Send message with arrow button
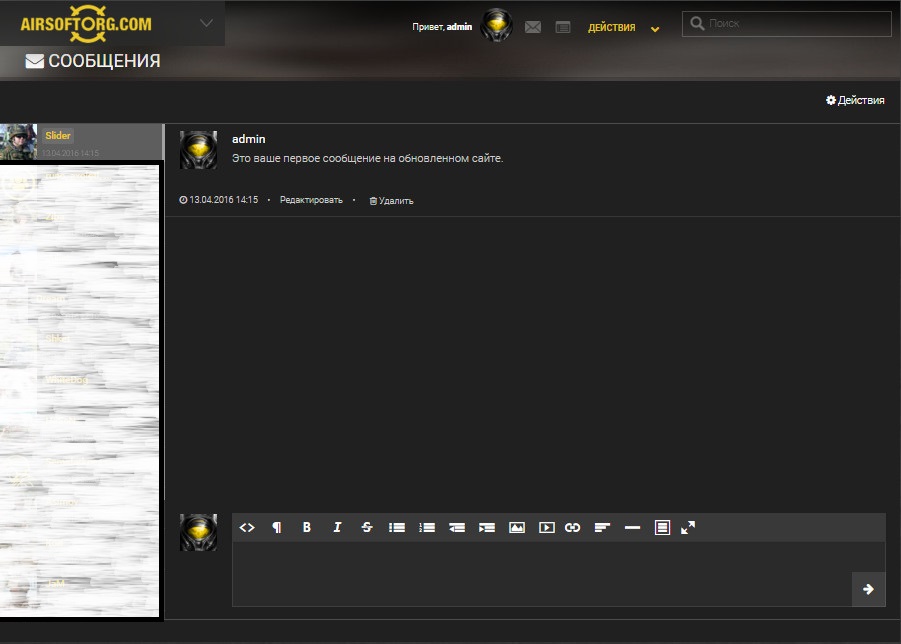This screenshot has height=644, width=901. tap(868, 589)
